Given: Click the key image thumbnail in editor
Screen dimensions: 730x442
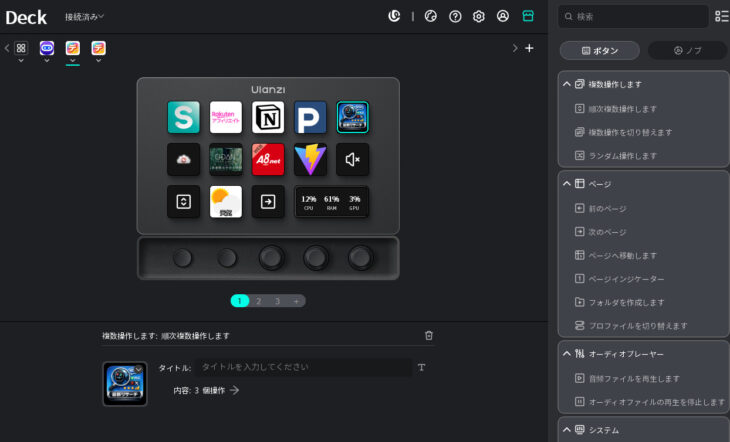Looking at the screenshot, I should pos(125,384).
